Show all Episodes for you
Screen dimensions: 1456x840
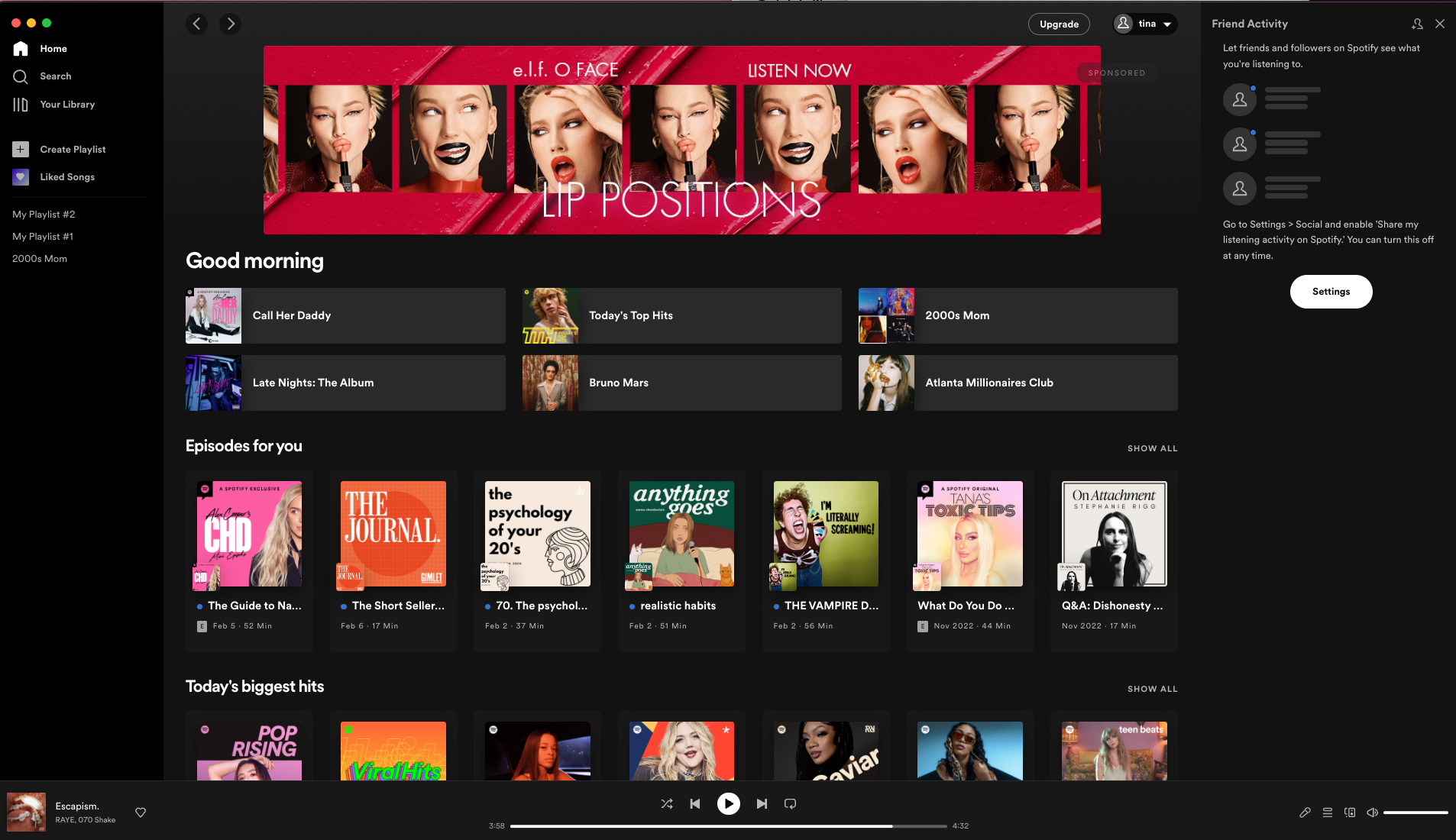coord(1152,448)
